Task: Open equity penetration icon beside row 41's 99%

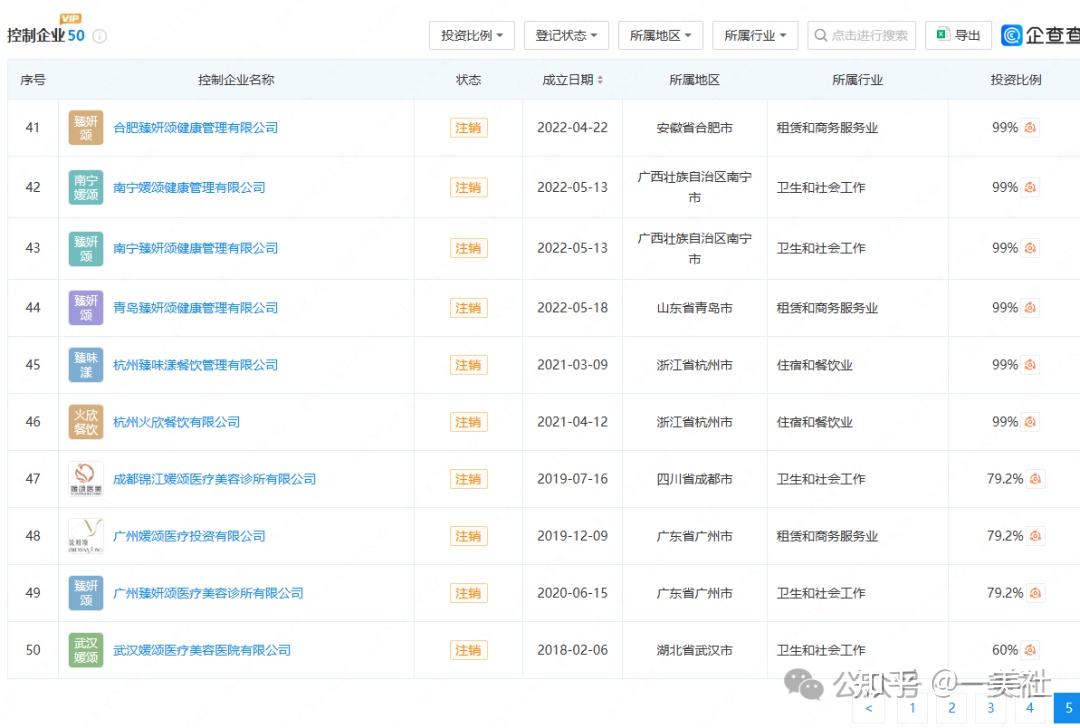Action: pos(1029,127)
